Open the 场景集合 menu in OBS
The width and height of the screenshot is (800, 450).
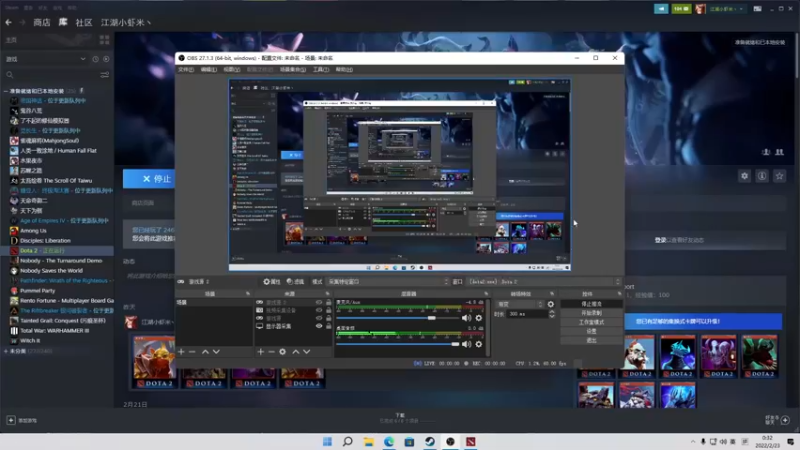point(293,69)
